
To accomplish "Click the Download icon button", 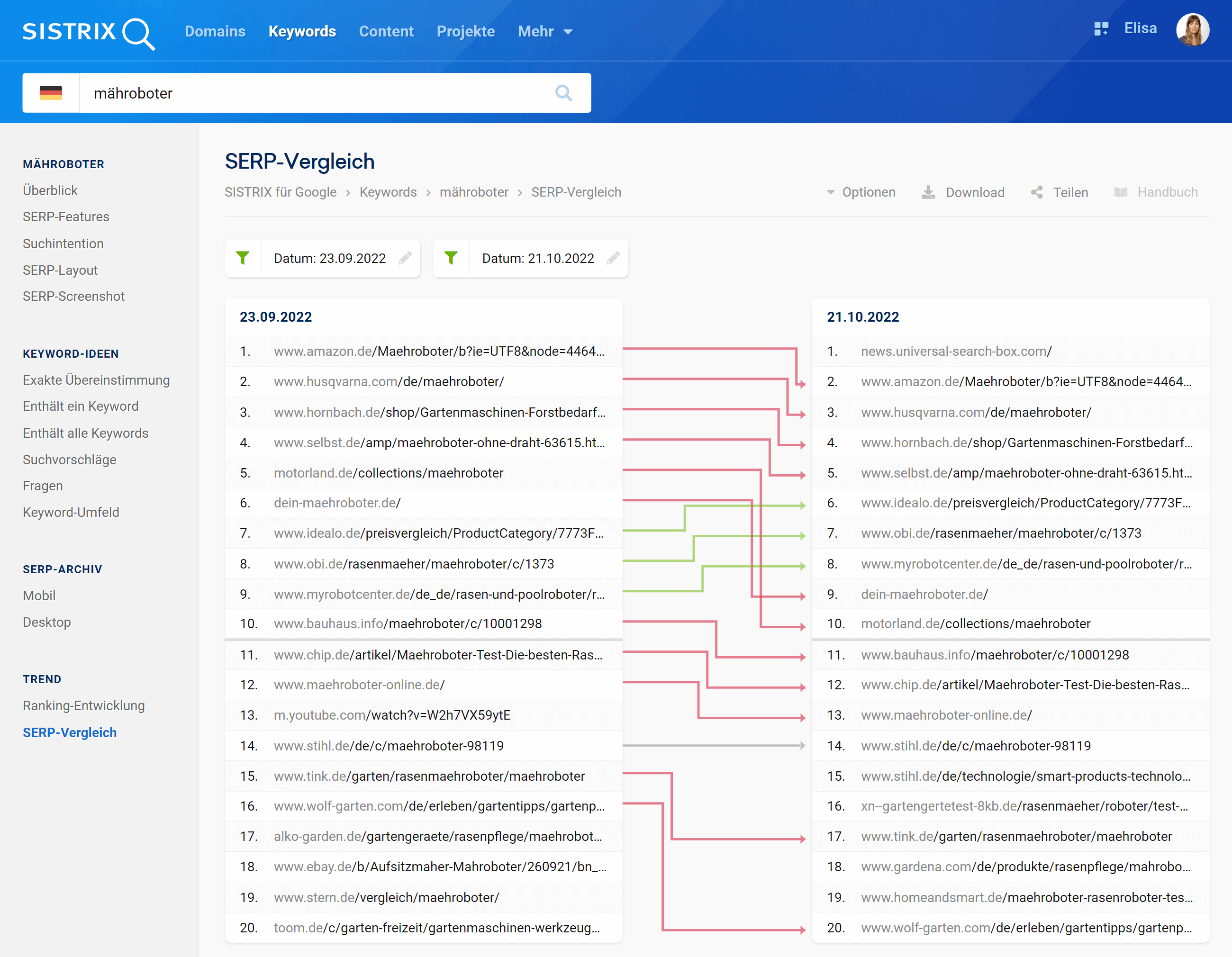I will (928, 192).
